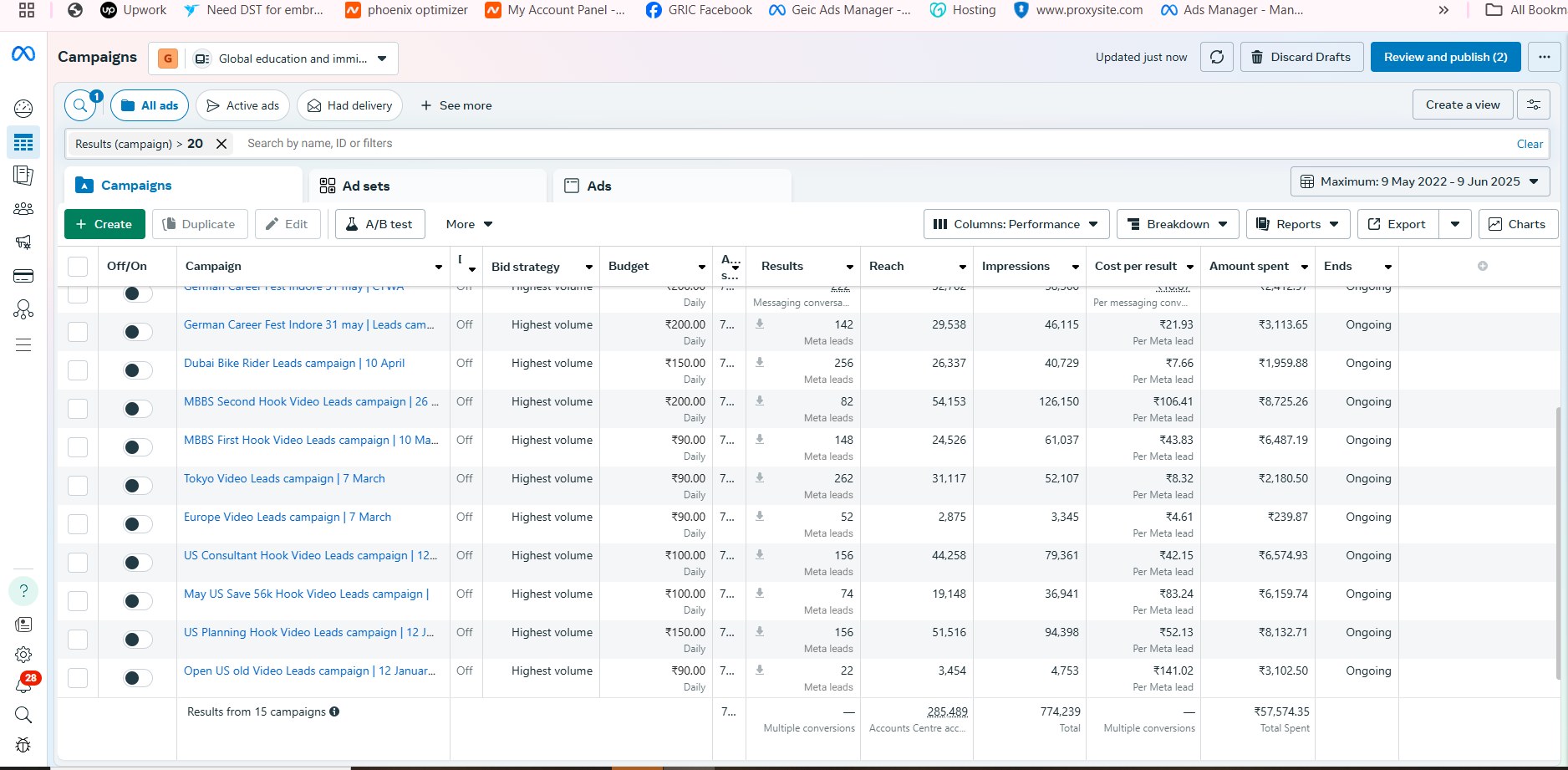Open the bug report icon in sidebar
The height and width of the screenshot is (770, 1568).
(x=23, y=745)
